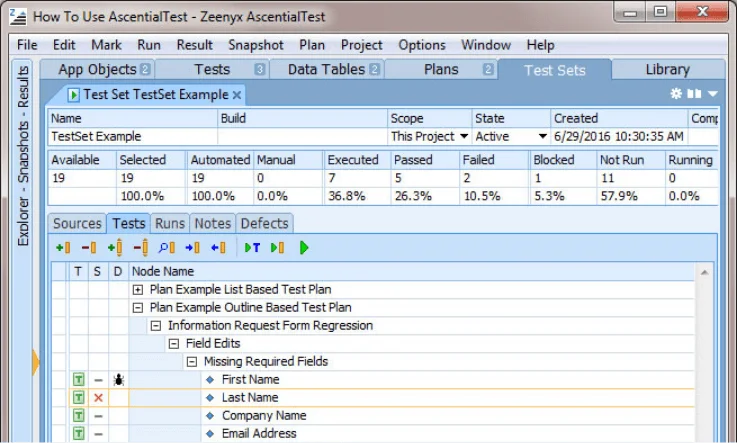The width and height of the screenshot is (737, 443).
Task: Click the green plus add-item toolbar icon
Action: (63, 248)
